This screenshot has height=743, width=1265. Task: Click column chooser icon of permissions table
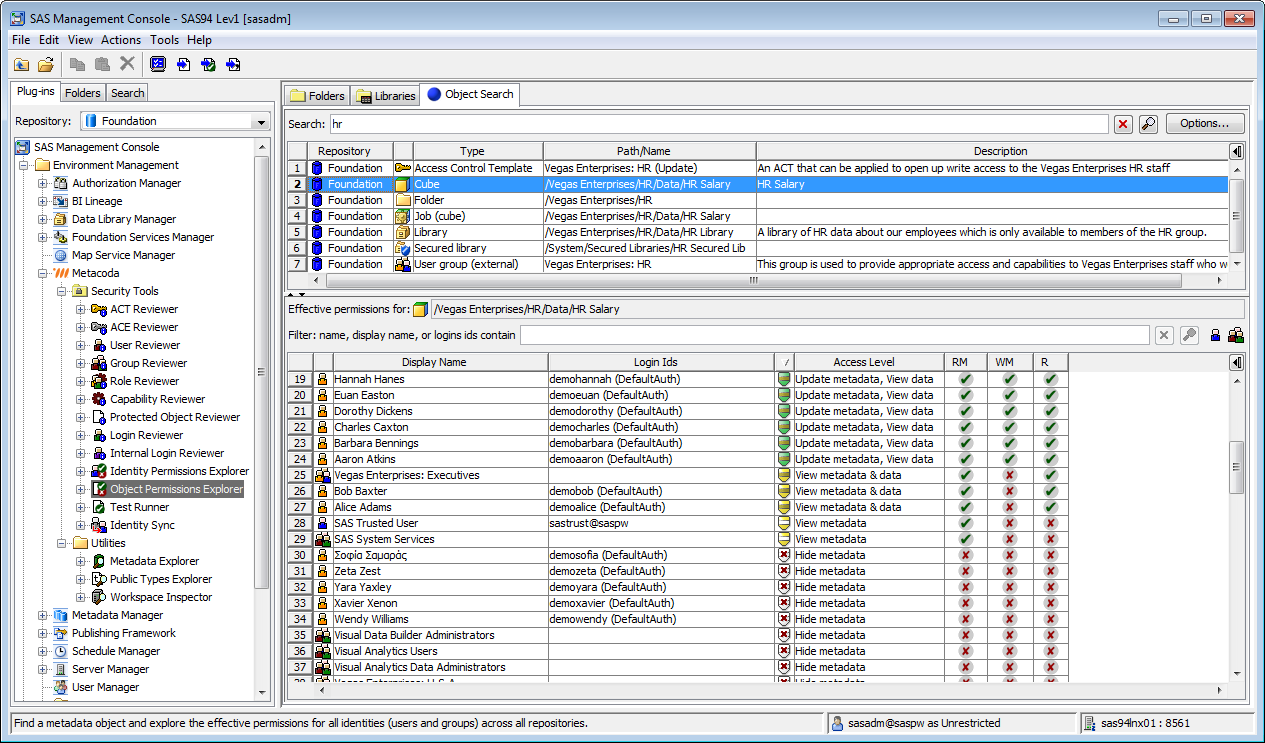coord(1237,362)
